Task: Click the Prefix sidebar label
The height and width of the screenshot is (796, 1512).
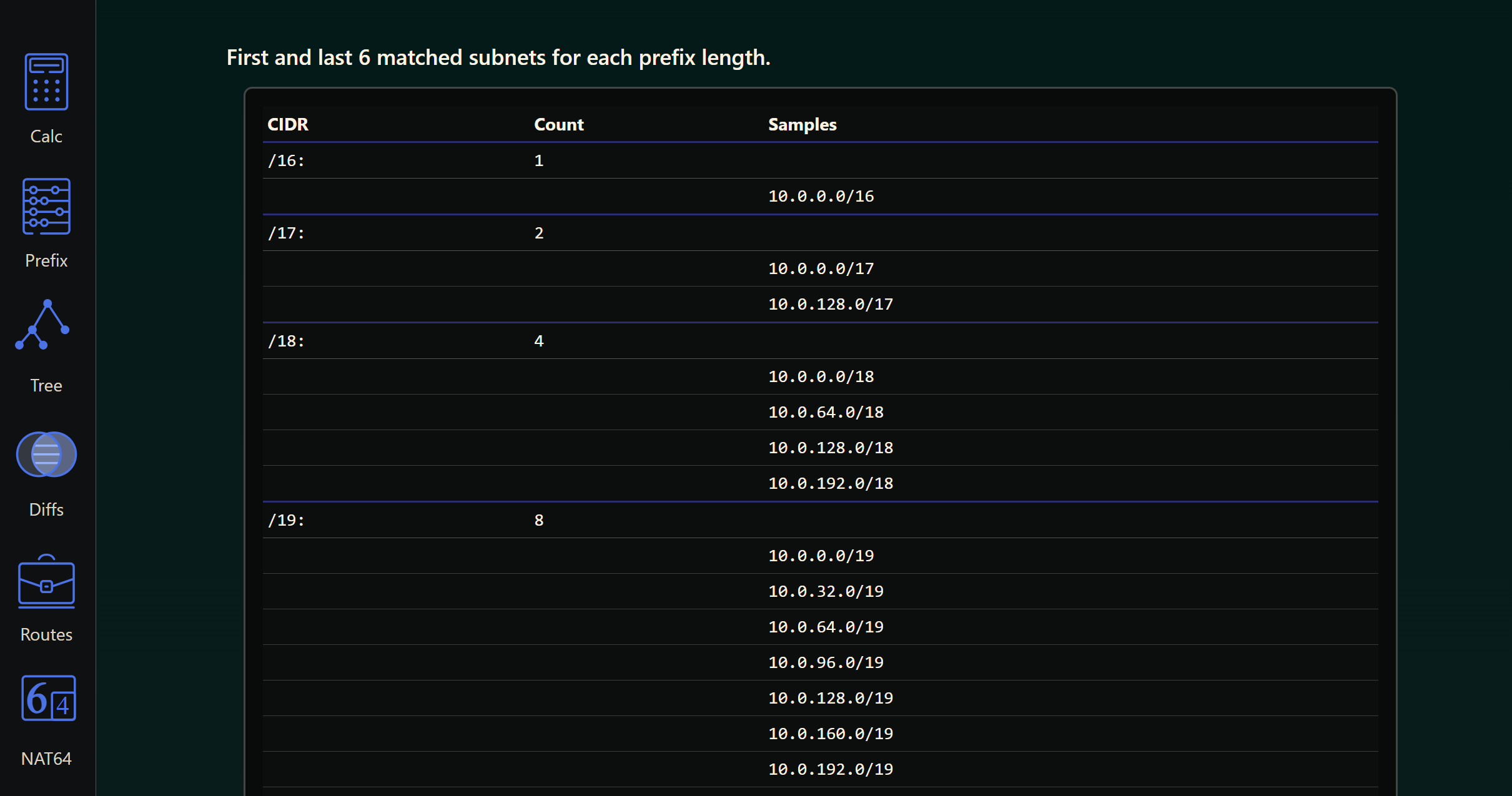Action: 46,260
